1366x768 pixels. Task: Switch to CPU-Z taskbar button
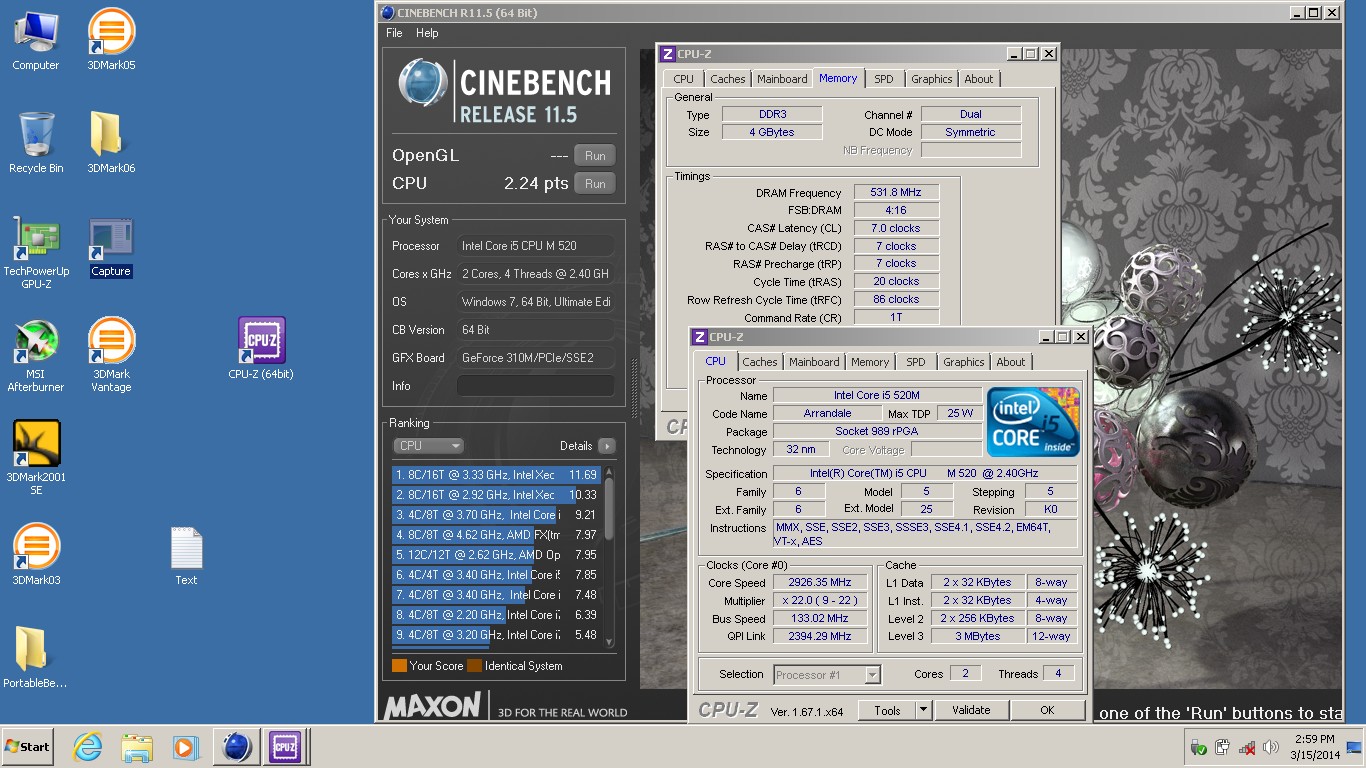coord(285,747)
